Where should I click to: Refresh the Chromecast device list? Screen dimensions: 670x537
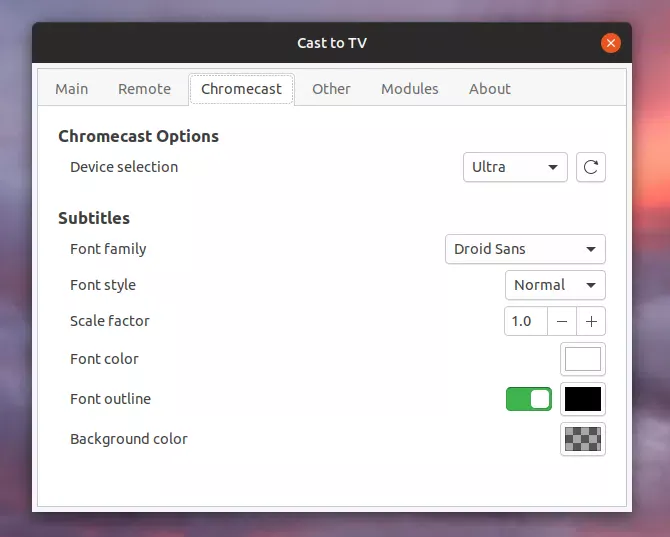point(591,167)
